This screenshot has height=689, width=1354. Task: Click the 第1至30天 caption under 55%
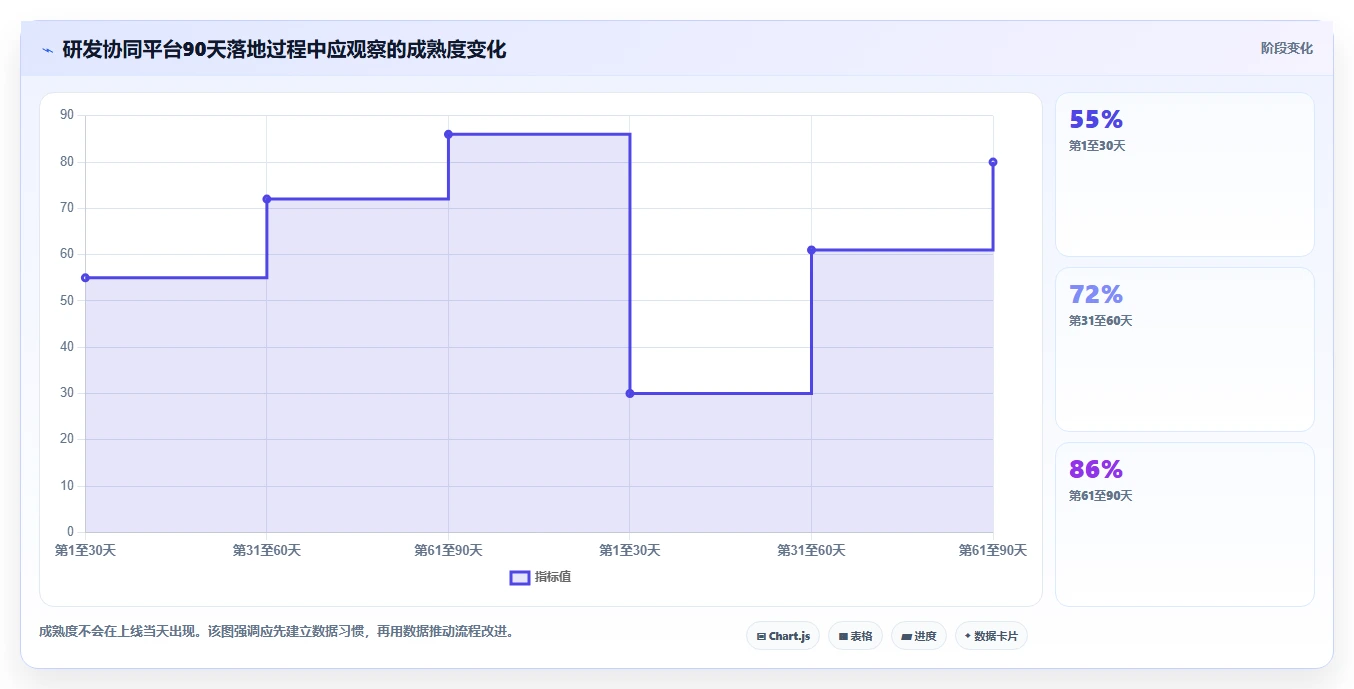(x=1097, y=146)
